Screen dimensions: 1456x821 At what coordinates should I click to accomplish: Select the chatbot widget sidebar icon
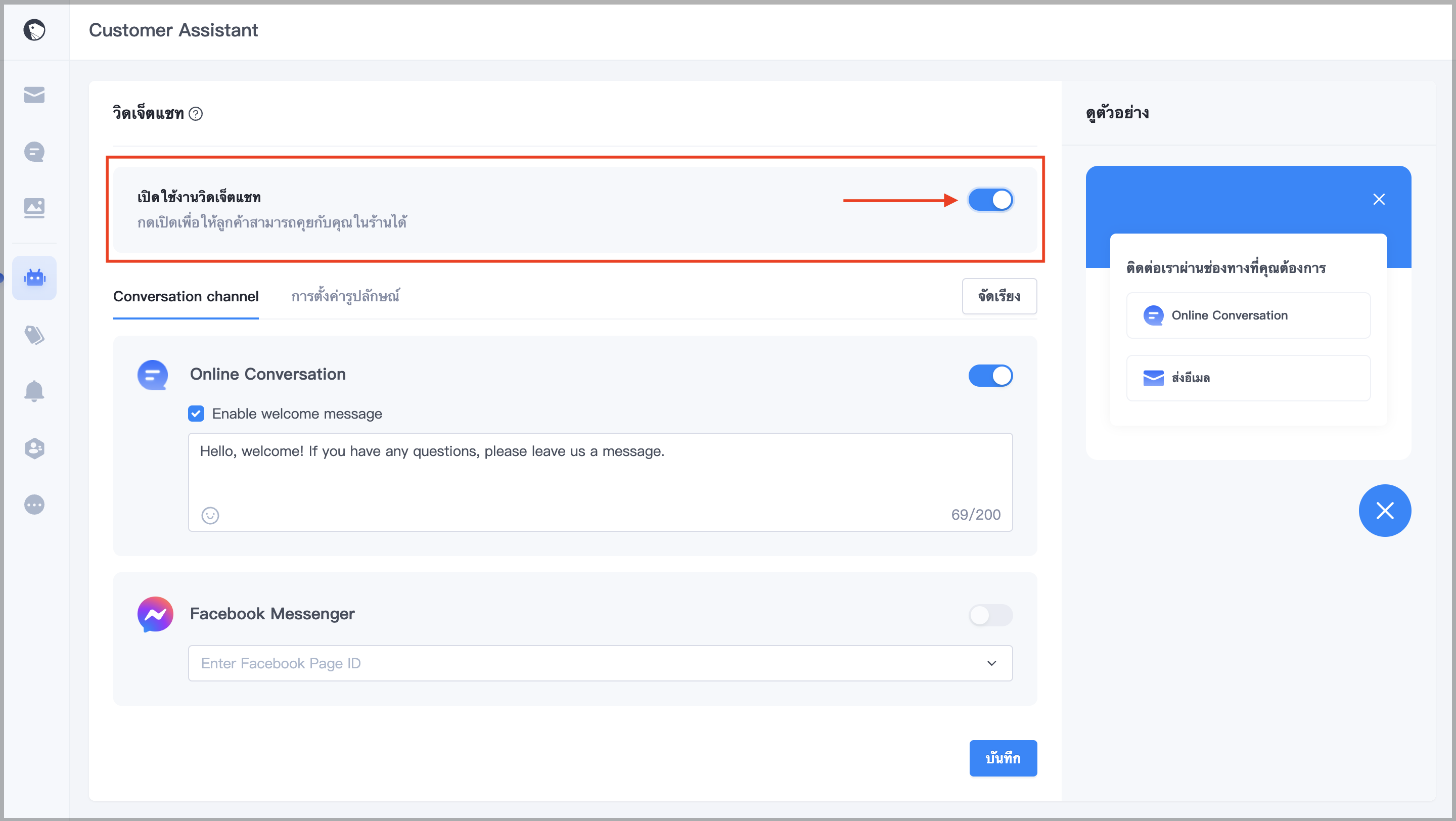click(34, 278)
